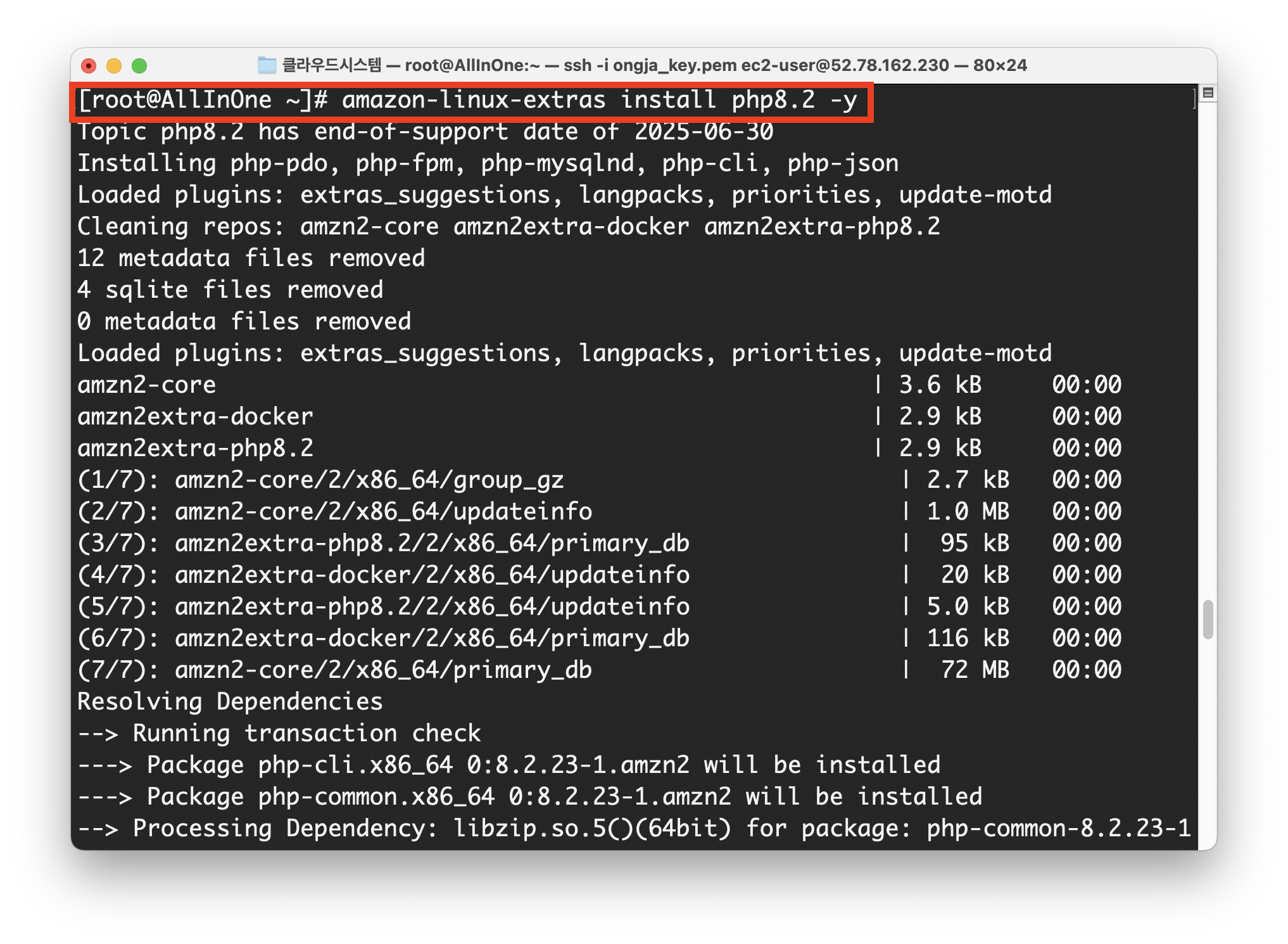Click the split pane icon
Image resolution: width=1288 pixels, height=944 pixels.
point(1208,93)
